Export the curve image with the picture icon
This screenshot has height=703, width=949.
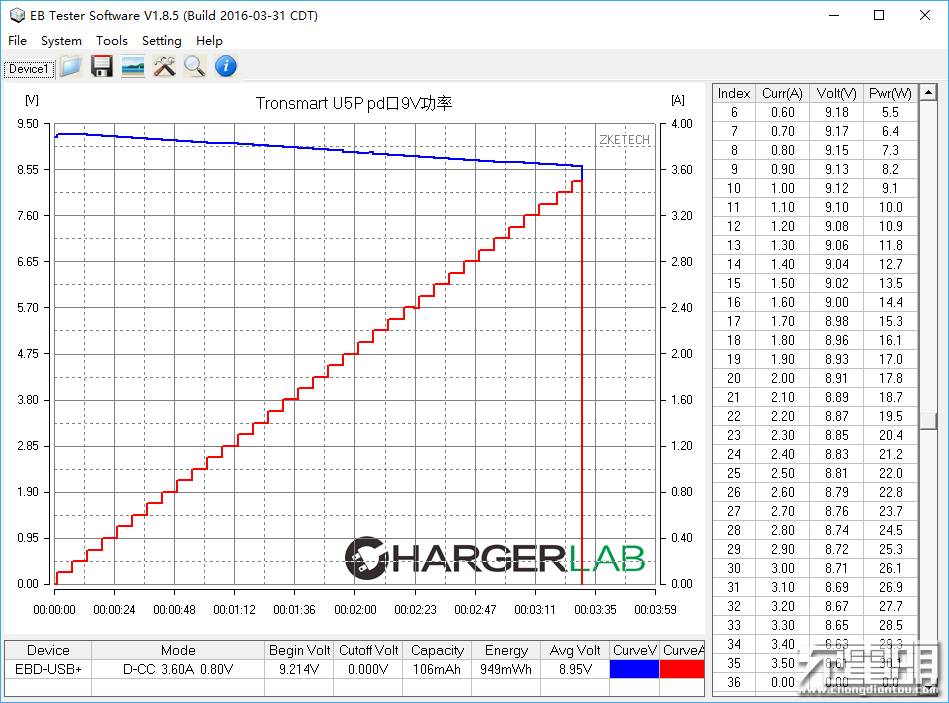tap(133, 66)
